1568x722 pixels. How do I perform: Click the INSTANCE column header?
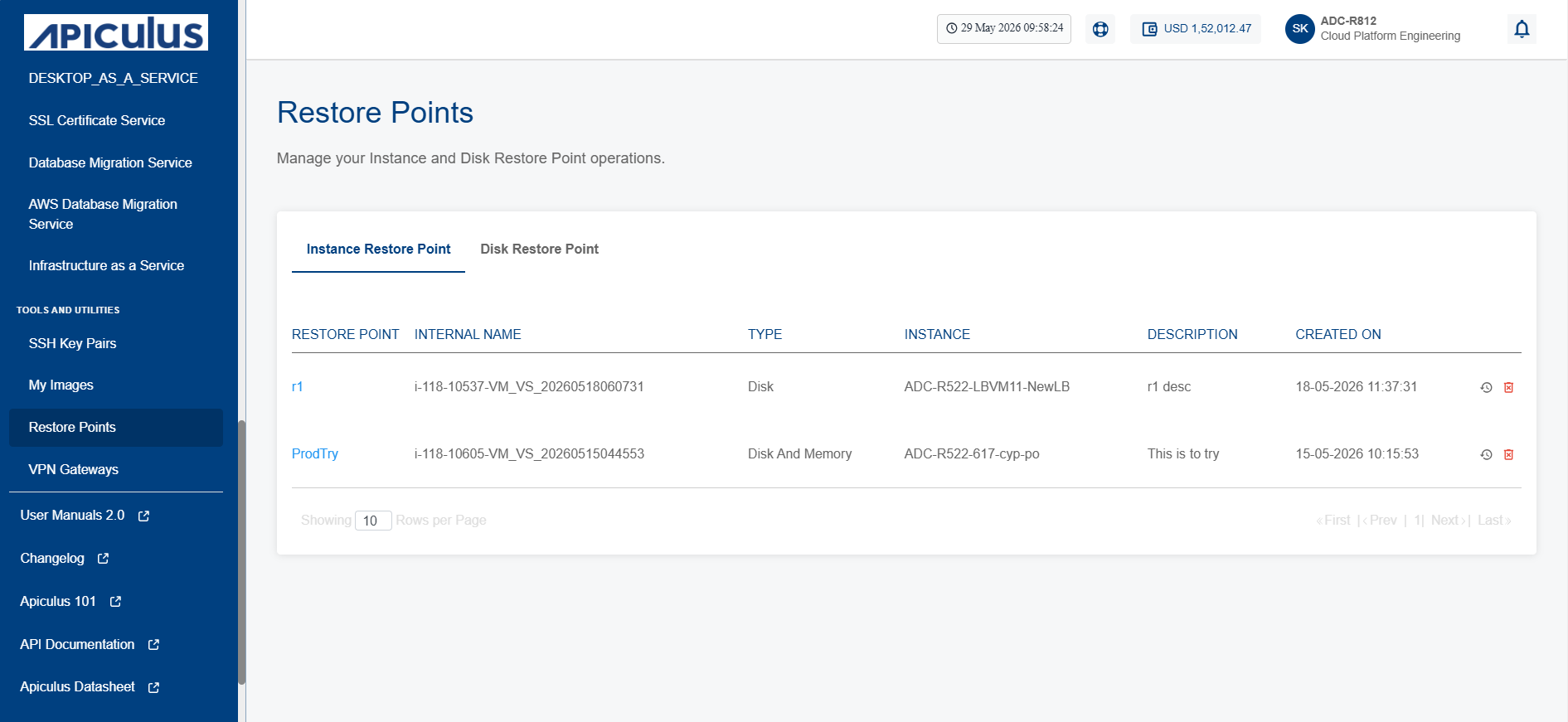pyautogui.click(x=937, y=334)
